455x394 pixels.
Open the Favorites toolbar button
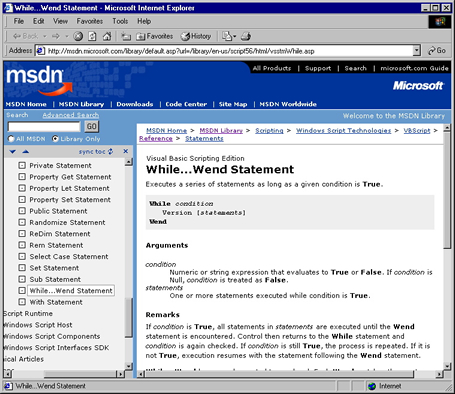(155, 36)
